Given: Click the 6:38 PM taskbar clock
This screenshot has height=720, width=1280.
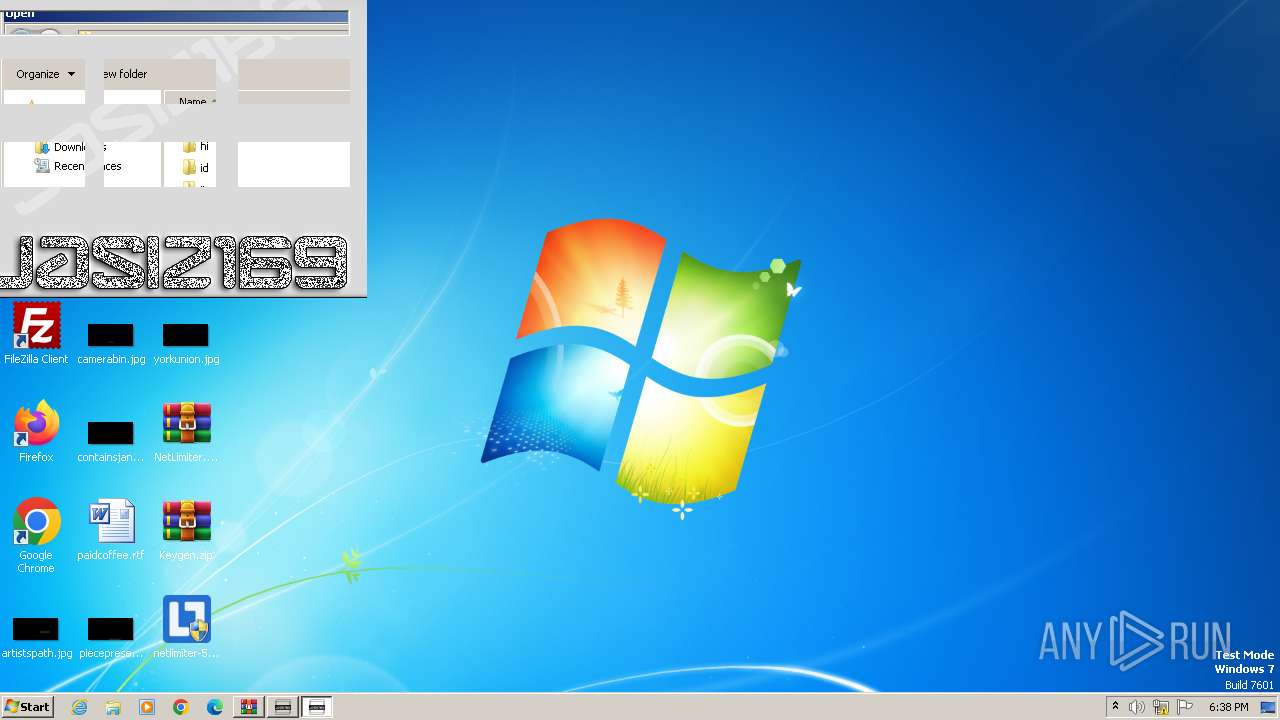Looking at the screenshot, I should pyautogui.click(x=1228, y=707).
